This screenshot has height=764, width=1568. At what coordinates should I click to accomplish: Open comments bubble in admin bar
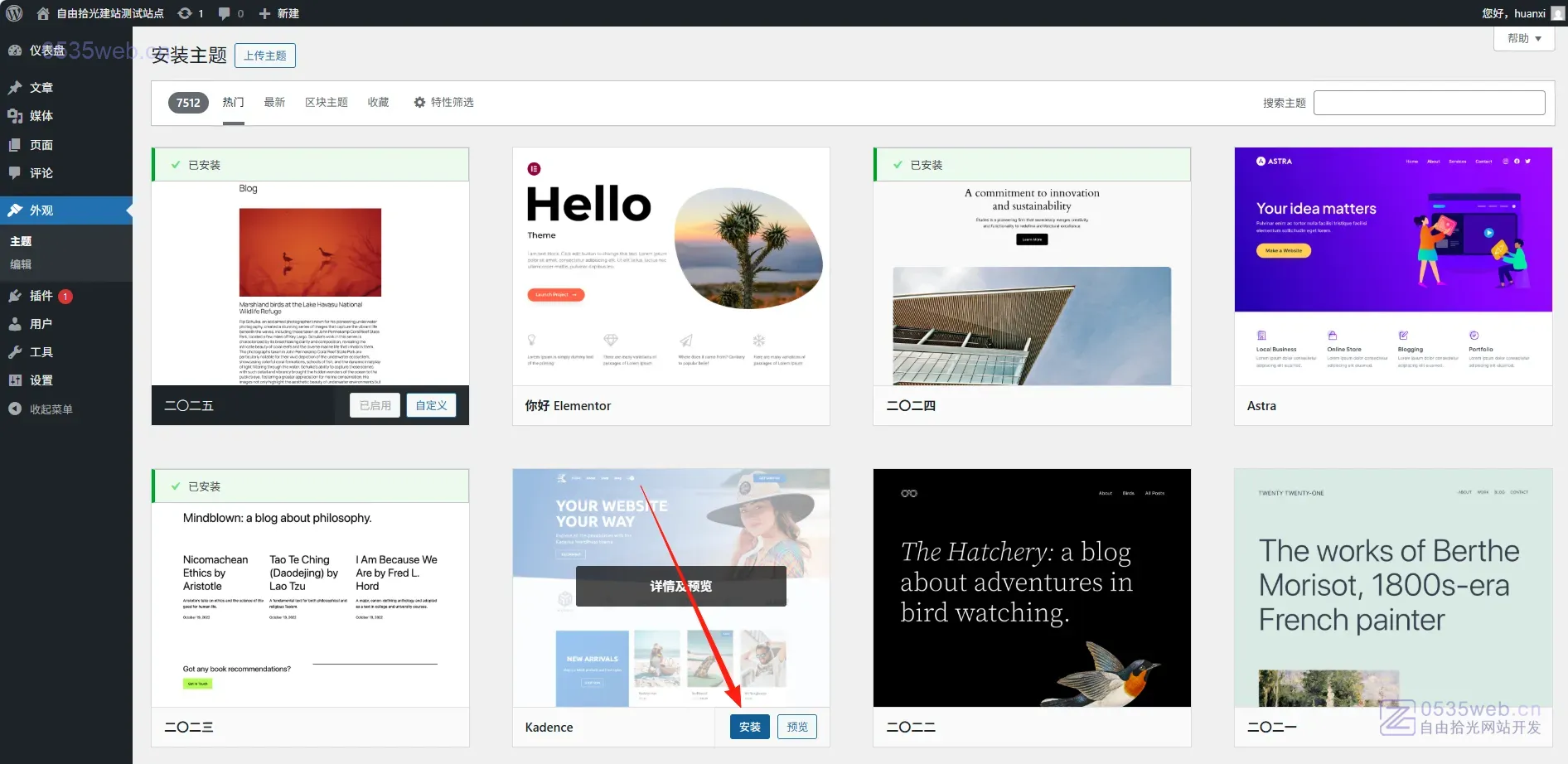[225, 13]
